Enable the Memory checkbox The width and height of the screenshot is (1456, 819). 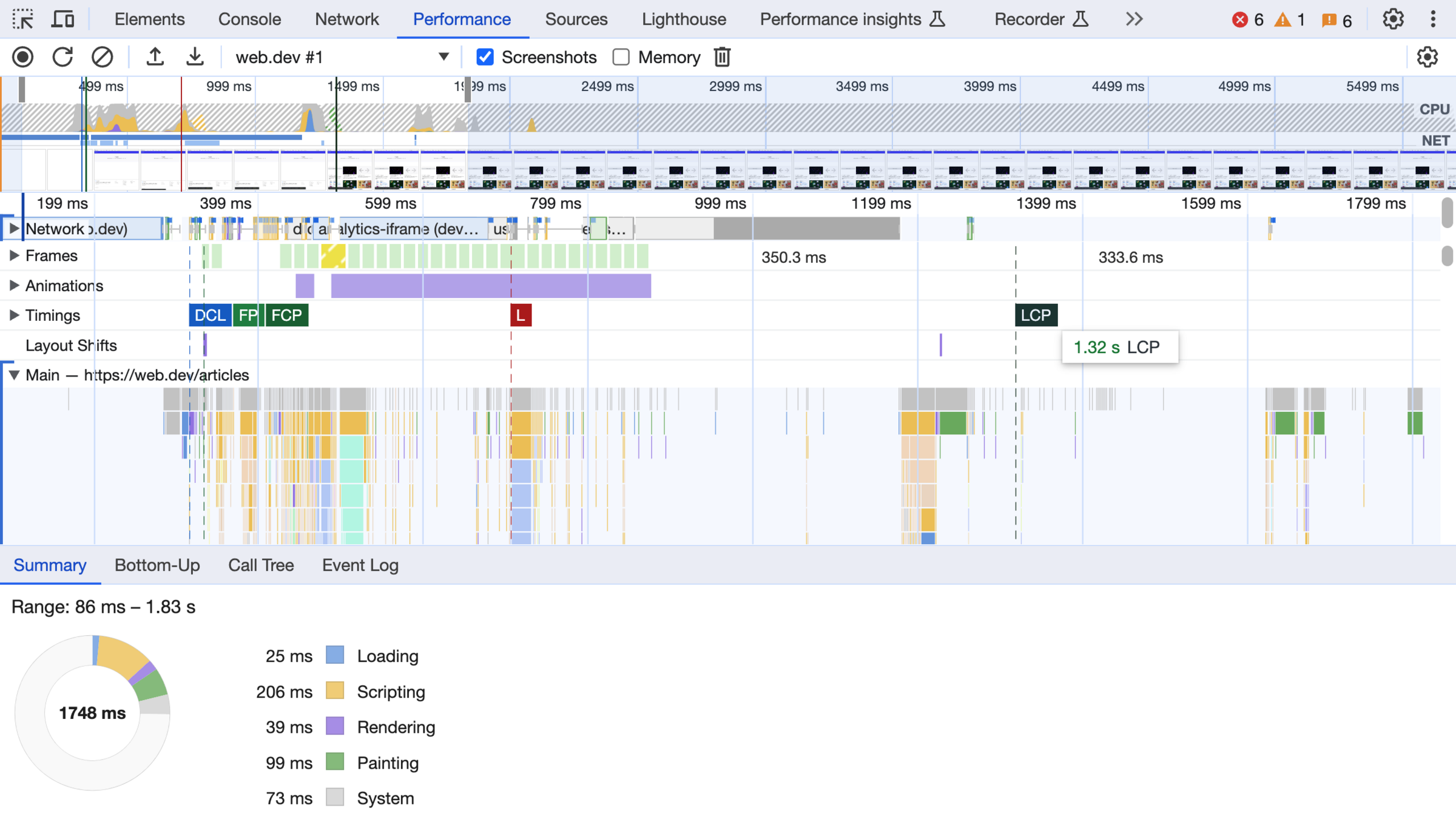pyautogui.click(x=621, y=57)
